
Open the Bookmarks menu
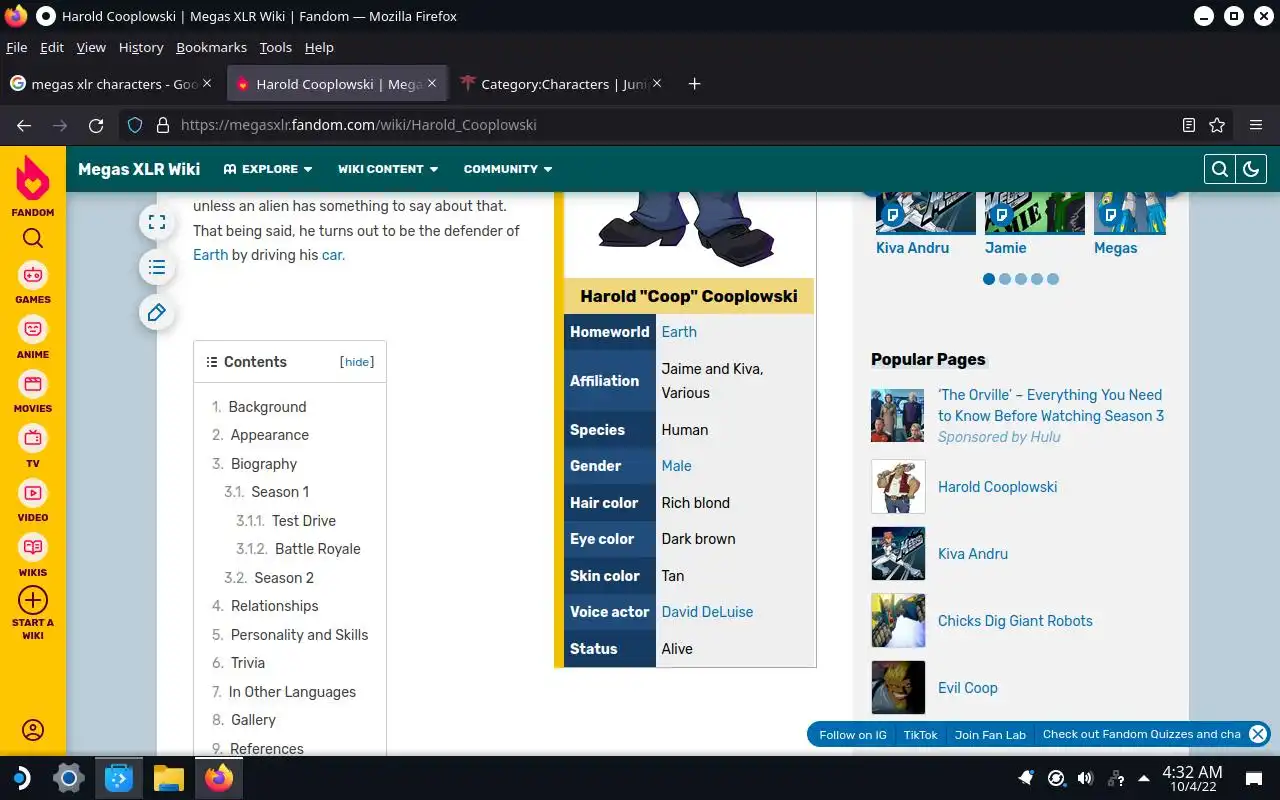[x=211, y=47]
